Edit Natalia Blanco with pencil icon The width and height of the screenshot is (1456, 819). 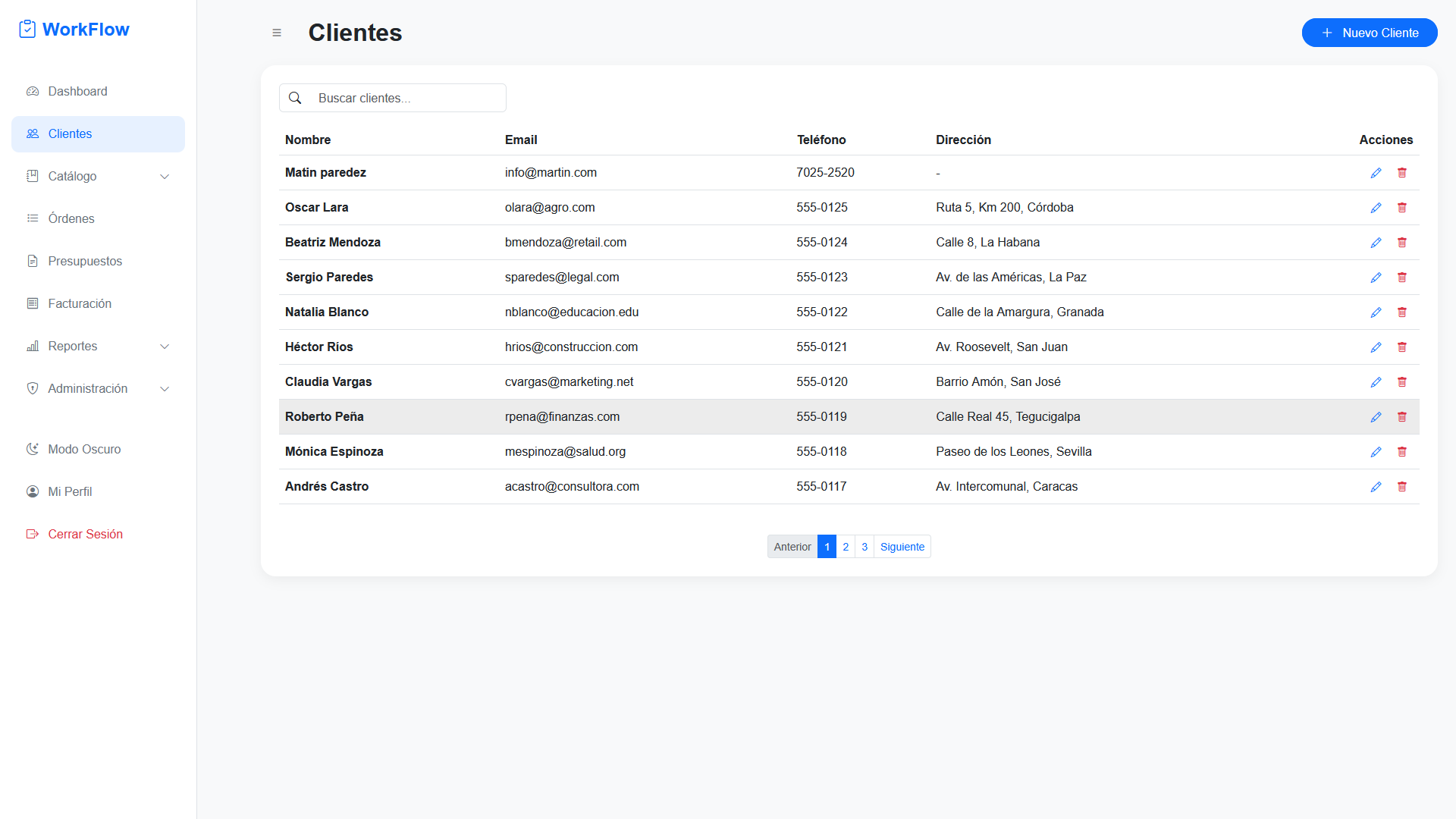[1376, 312]
